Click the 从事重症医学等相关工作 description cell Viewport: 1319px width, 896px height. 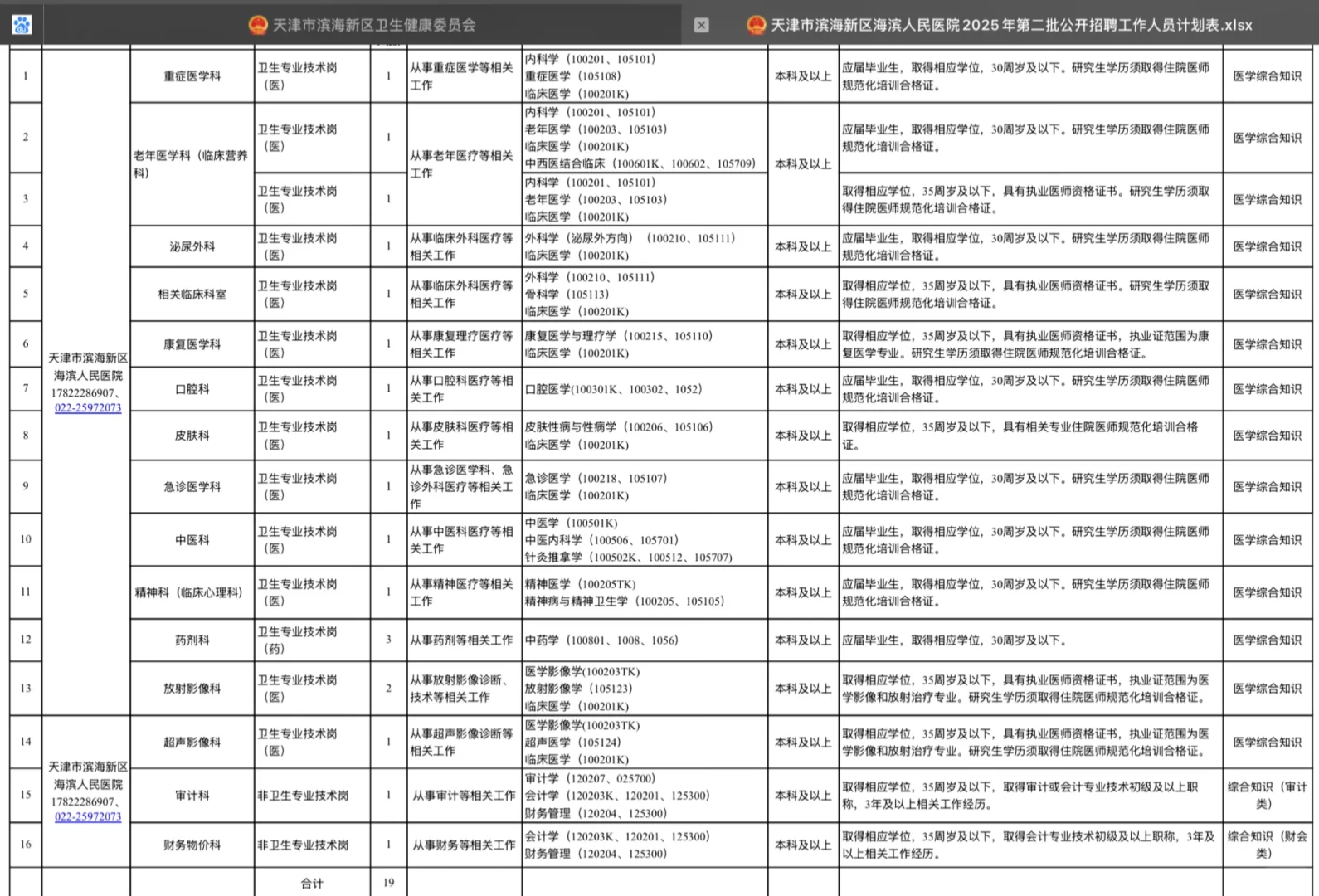pyautogui.click(x=464, y=76)
